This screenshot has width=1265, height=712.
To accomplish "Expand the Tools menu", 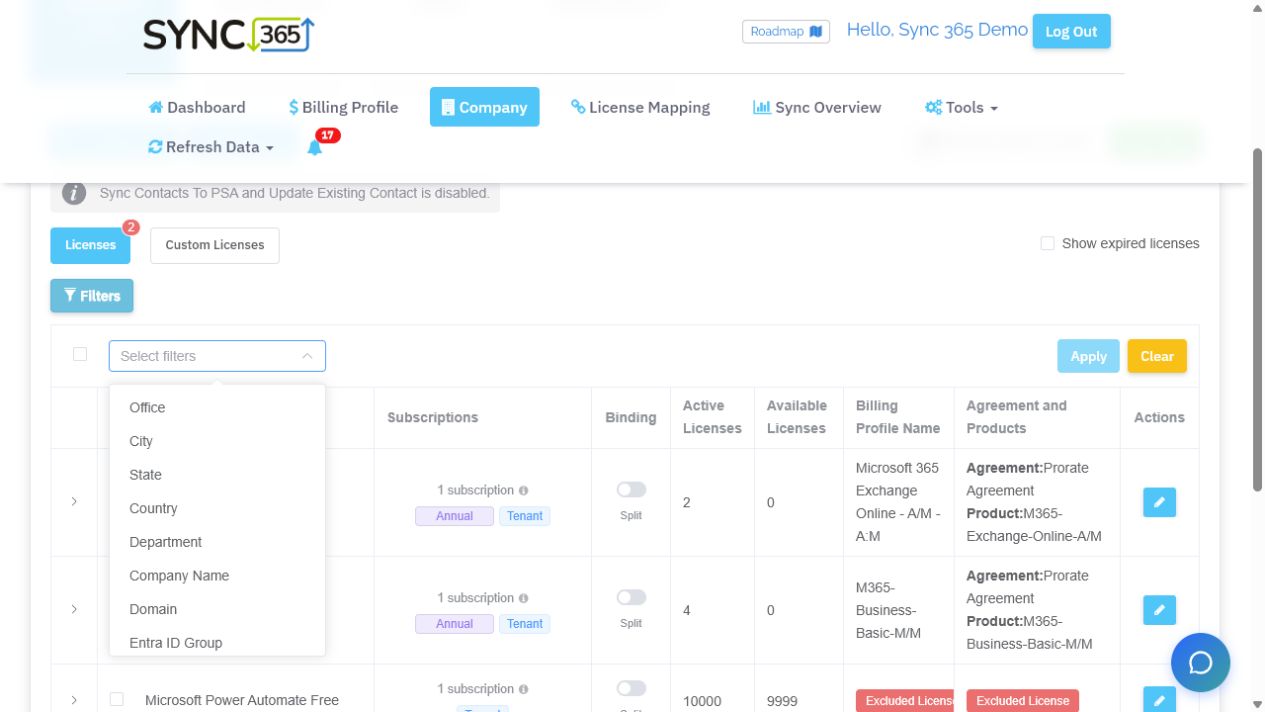I will [961, 107].
